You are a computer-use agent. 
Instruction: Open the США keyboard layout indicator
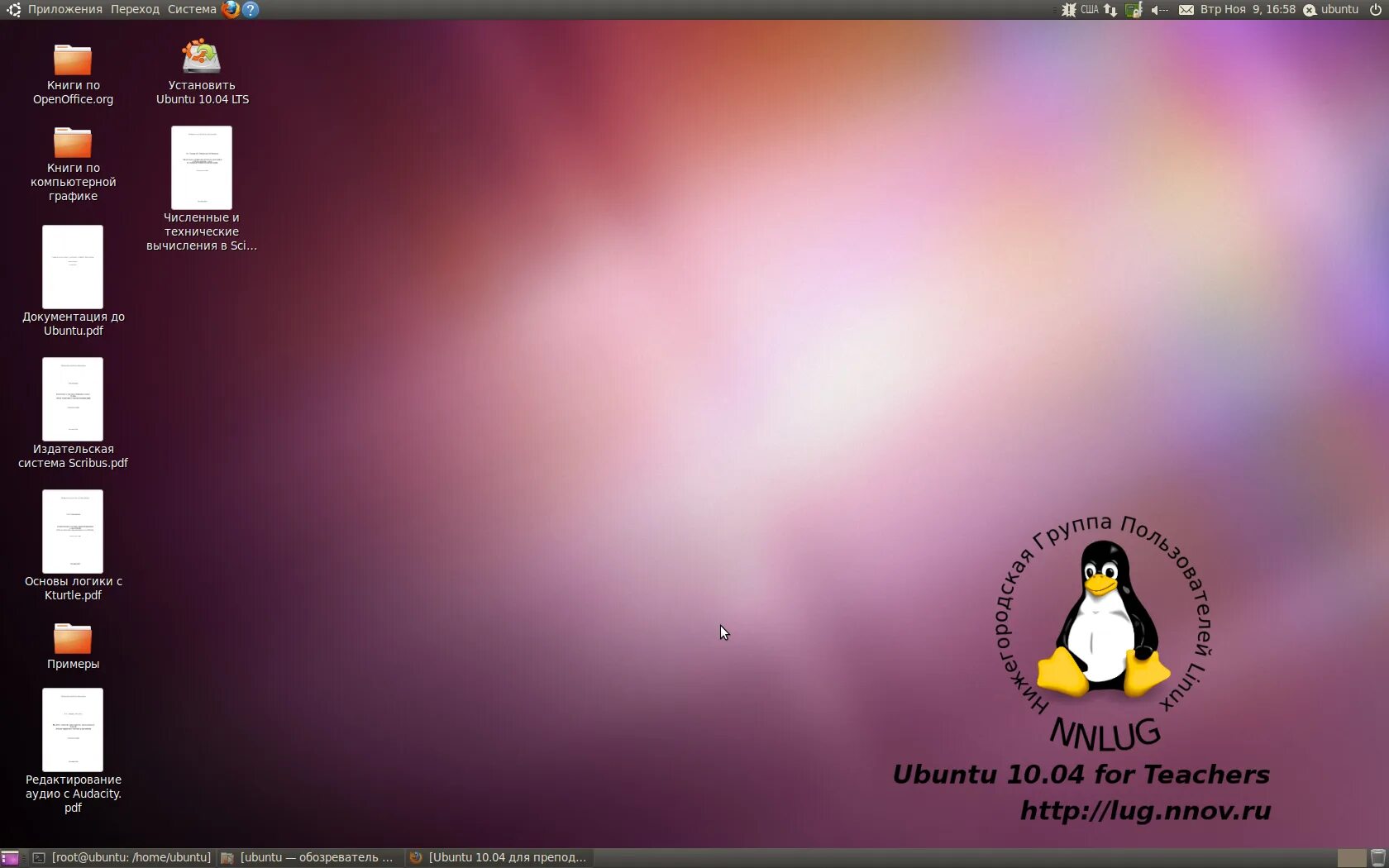tap(1090, 9)
